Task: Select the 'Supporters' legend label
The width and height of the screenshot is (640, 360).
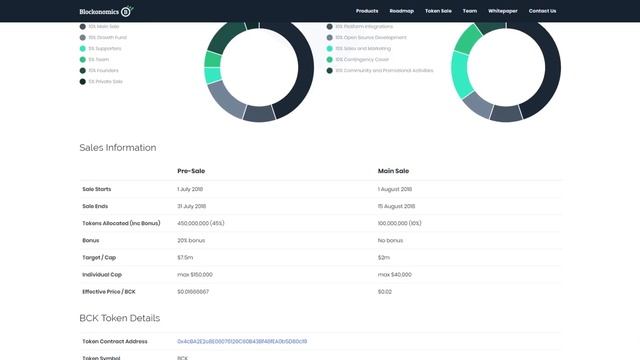Action: pos(105,49)
